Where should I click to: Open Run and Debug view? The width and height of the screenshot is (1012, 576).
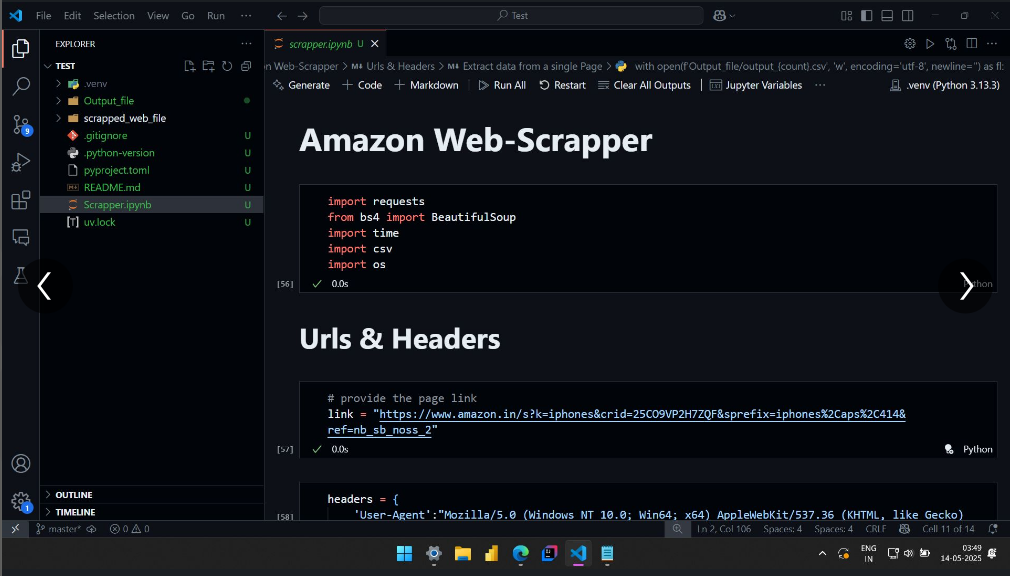coord(20,162)
